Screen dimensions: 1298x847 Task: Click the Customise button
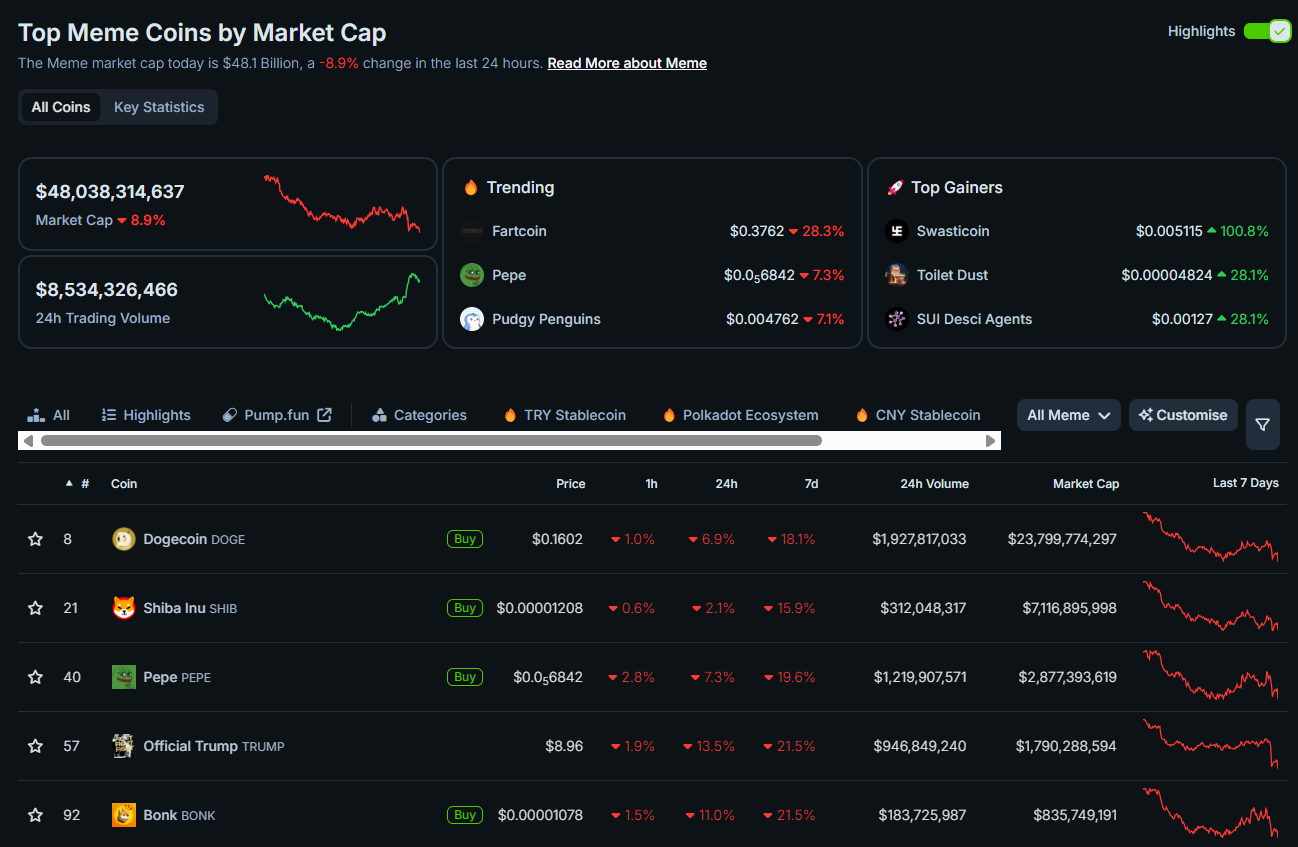[1183, 415]
